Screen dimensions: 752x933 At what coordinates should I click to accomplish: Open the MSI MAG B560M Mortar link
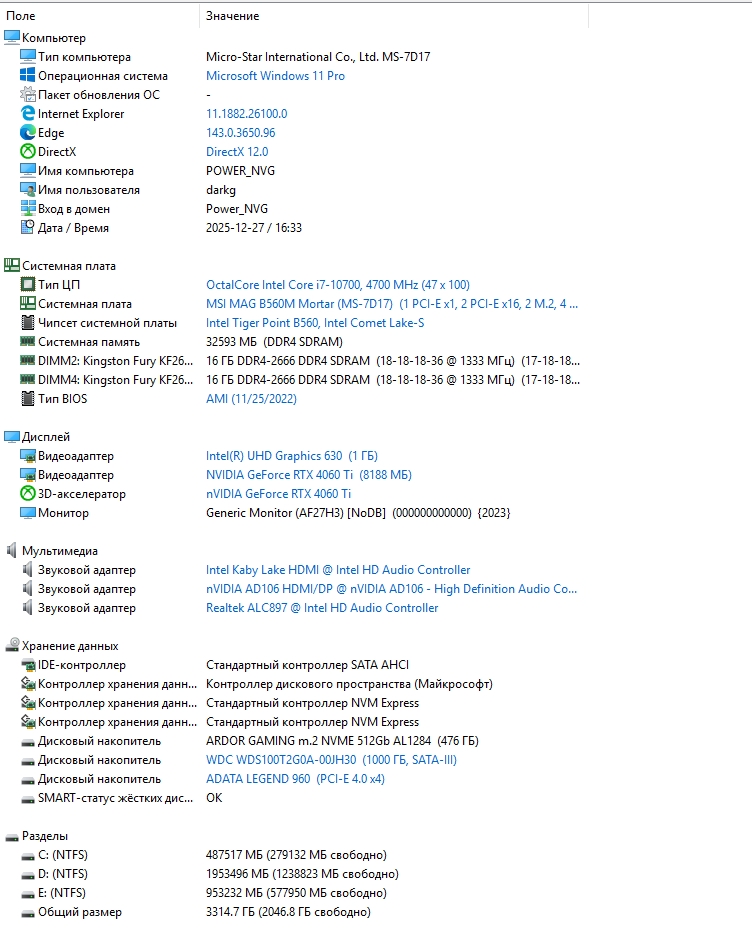[x=392, y=303]
